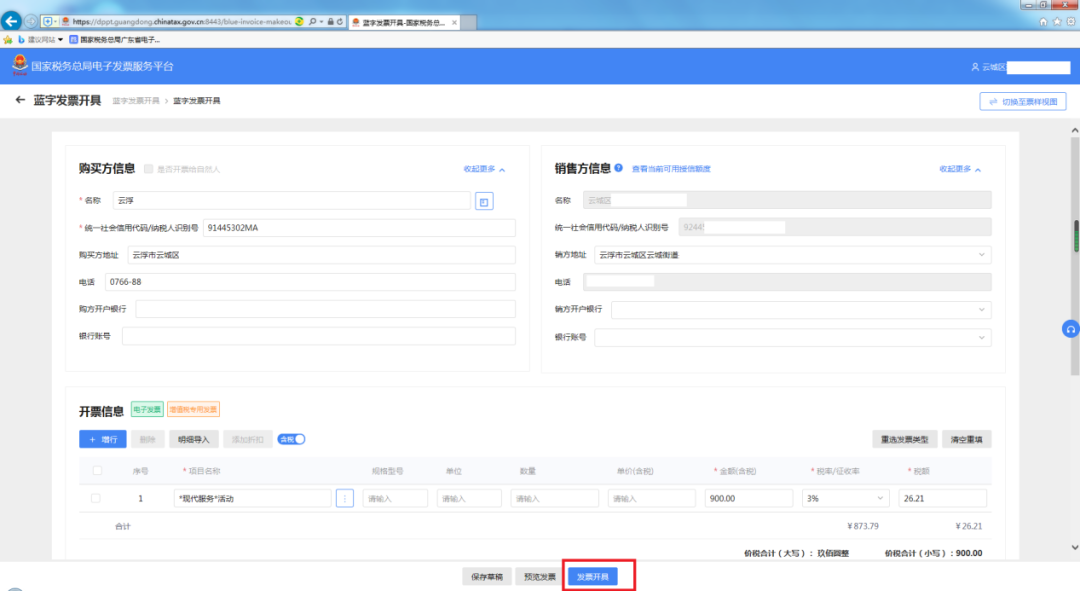Screen dimensions: 1080x591
Task: Click the 增行 add row button
Action: click(103, 439)
